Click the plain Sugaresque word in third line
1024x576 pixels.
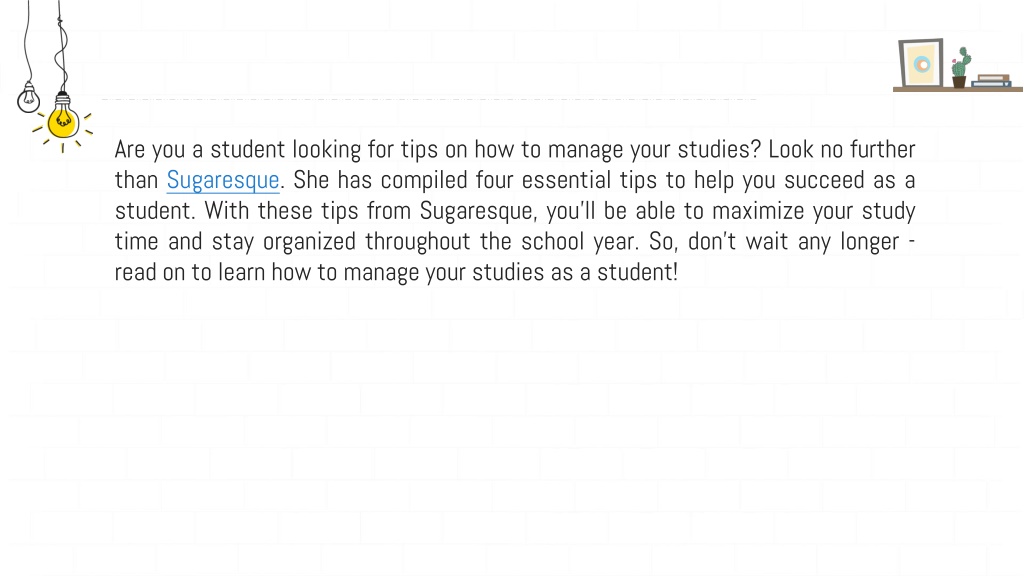[x=476, y=211]
